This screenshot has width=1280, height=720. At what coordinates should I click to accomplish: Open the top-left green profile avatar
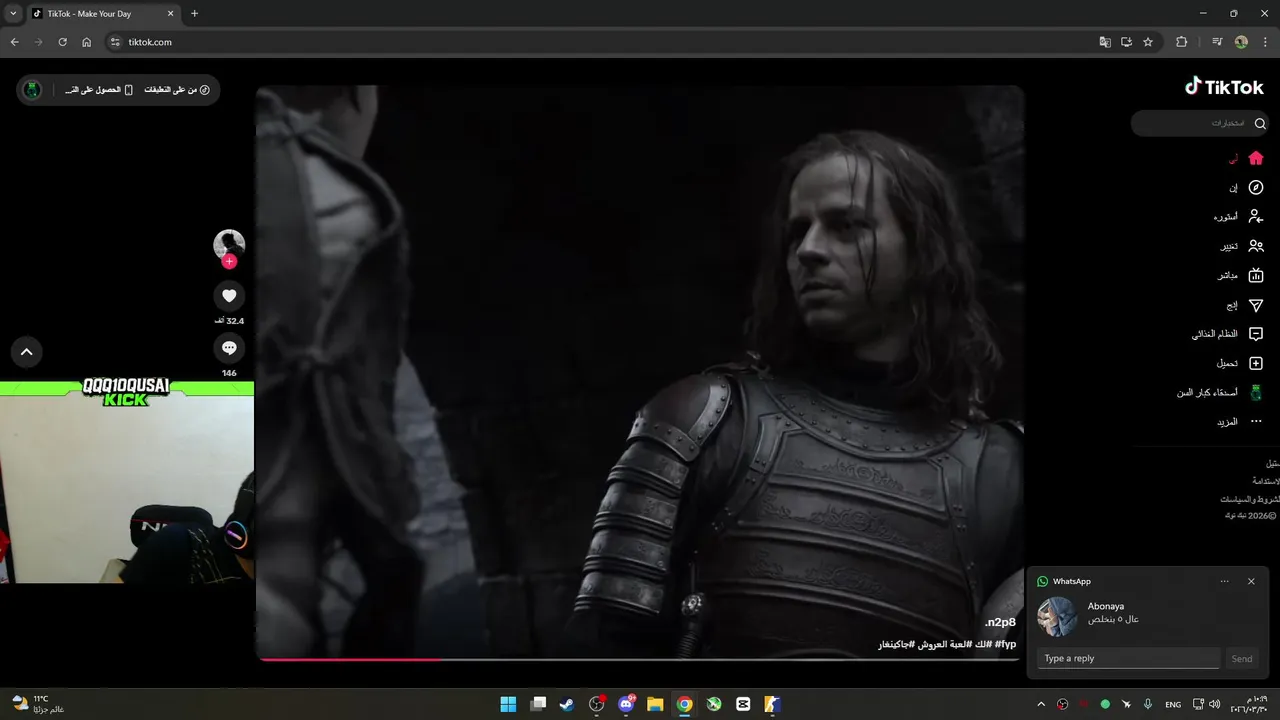click(x=32, y=90)
